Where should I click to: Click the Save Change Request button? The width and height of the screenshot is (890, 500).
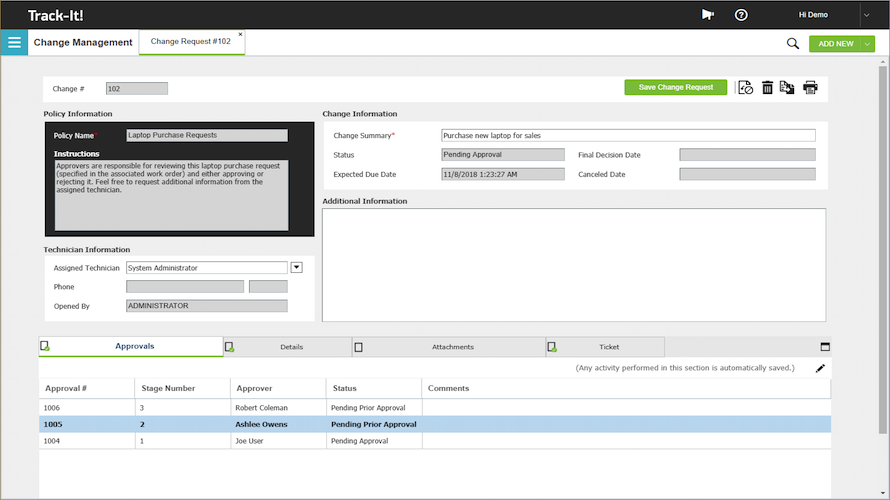(x=676, y=88)
